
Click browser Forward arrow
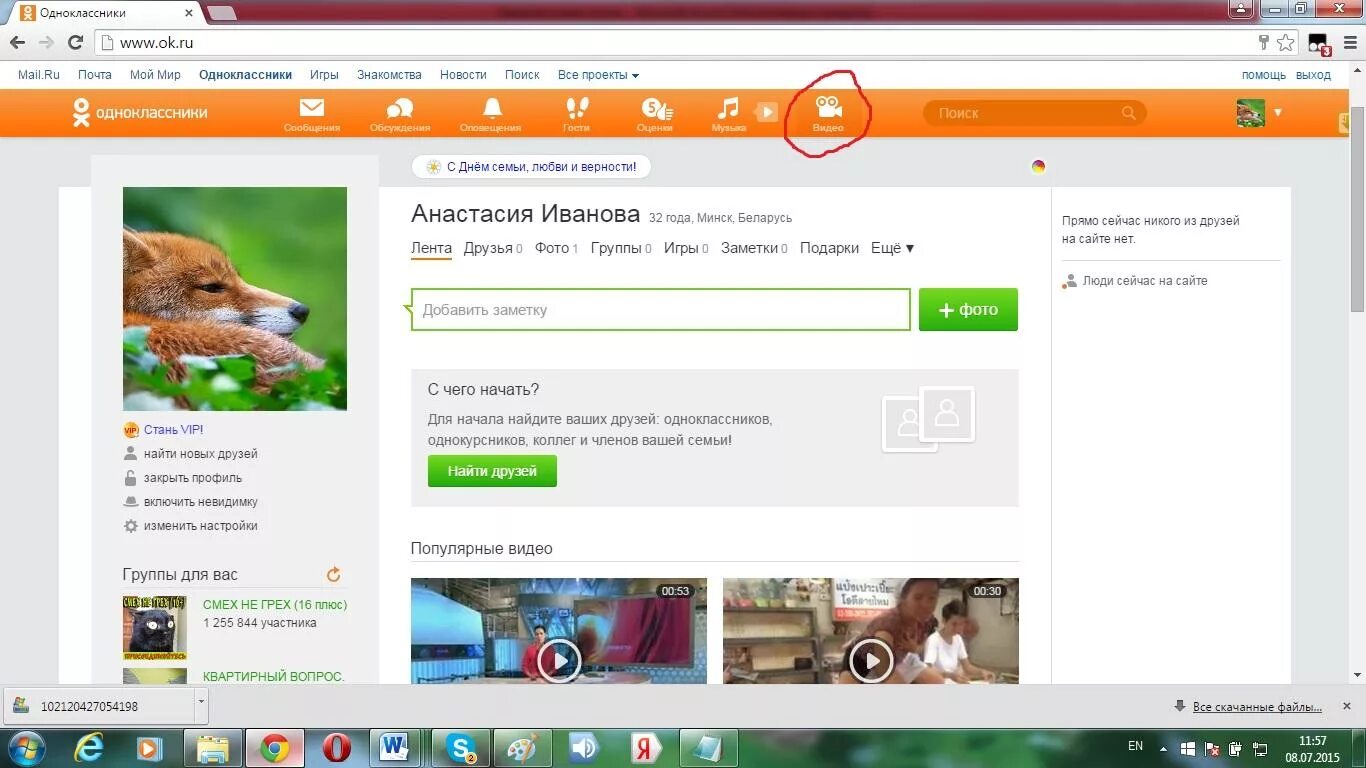tap(46, 43)
